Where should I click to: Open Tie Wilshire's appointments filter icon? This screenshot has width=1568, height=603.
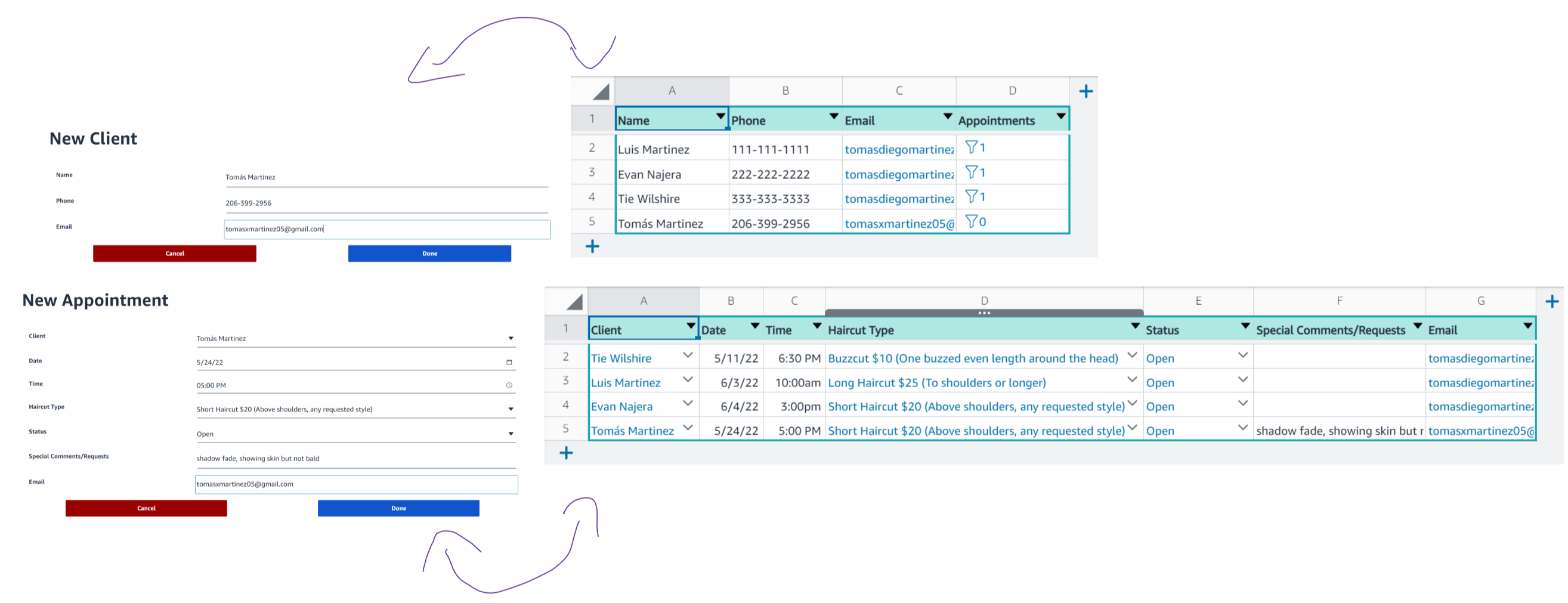[x=972, y=197]
